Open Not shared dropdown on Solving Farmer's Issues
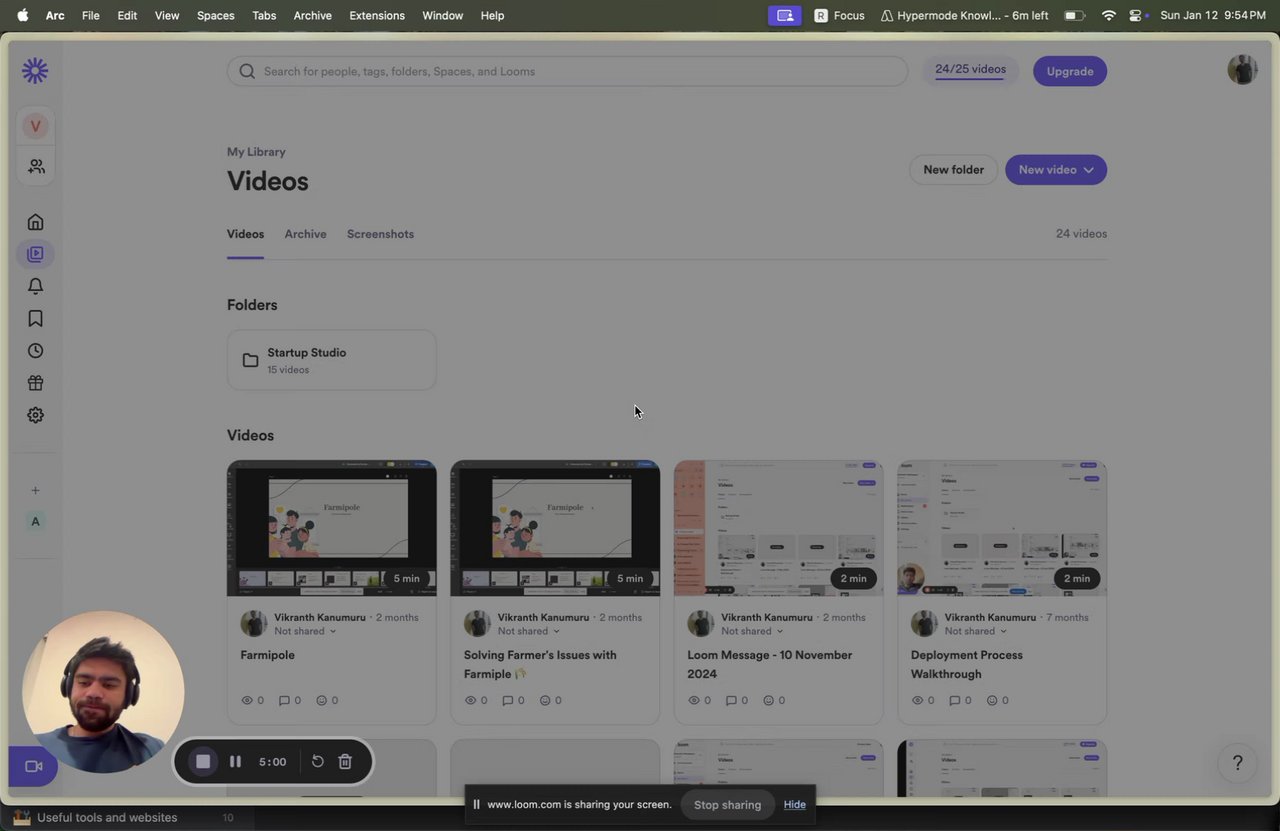Viewport: 1280px width, 831px height. (x=529, y=631)
